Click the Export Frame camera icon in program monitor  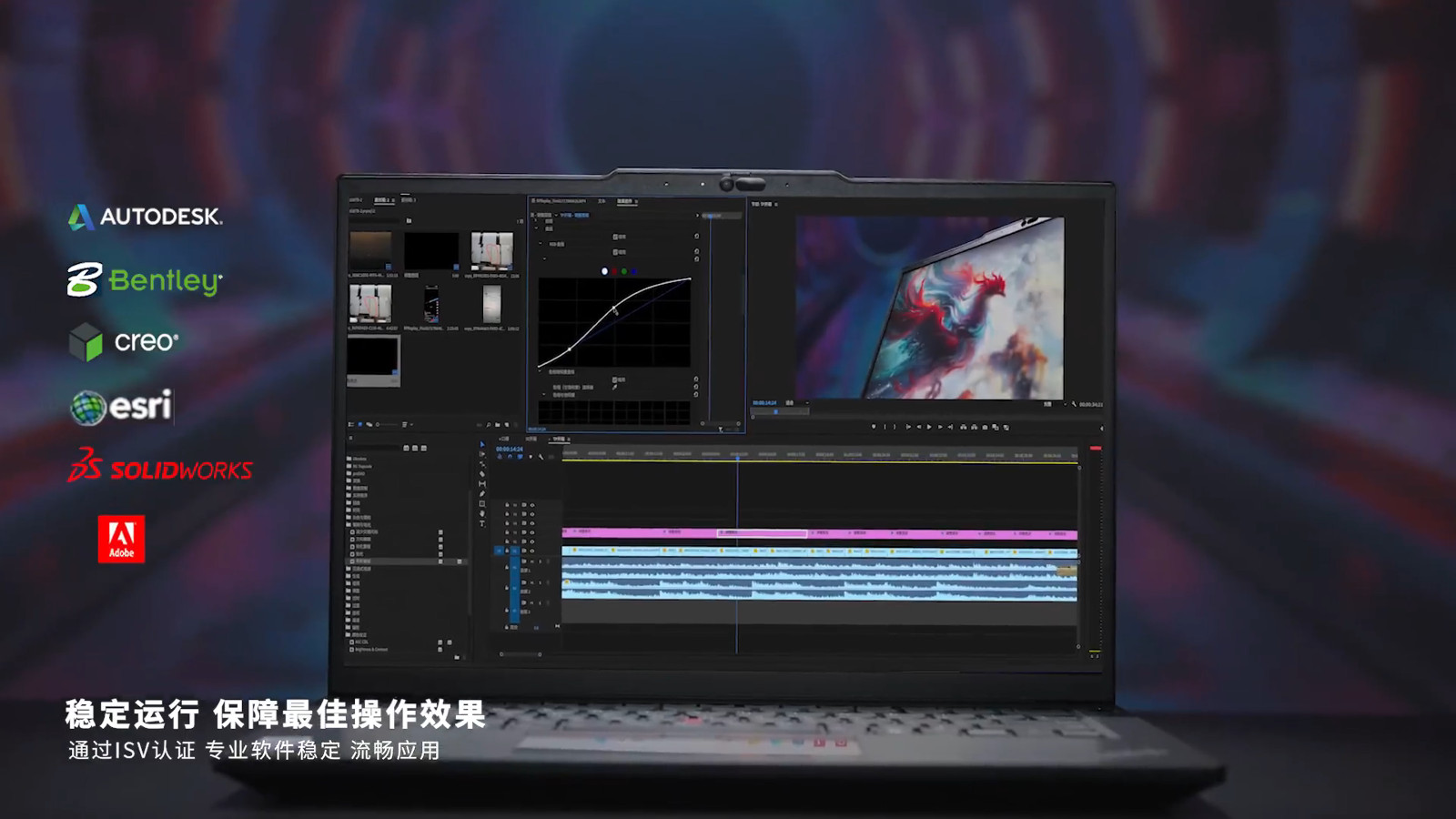[x=985, y=427]
